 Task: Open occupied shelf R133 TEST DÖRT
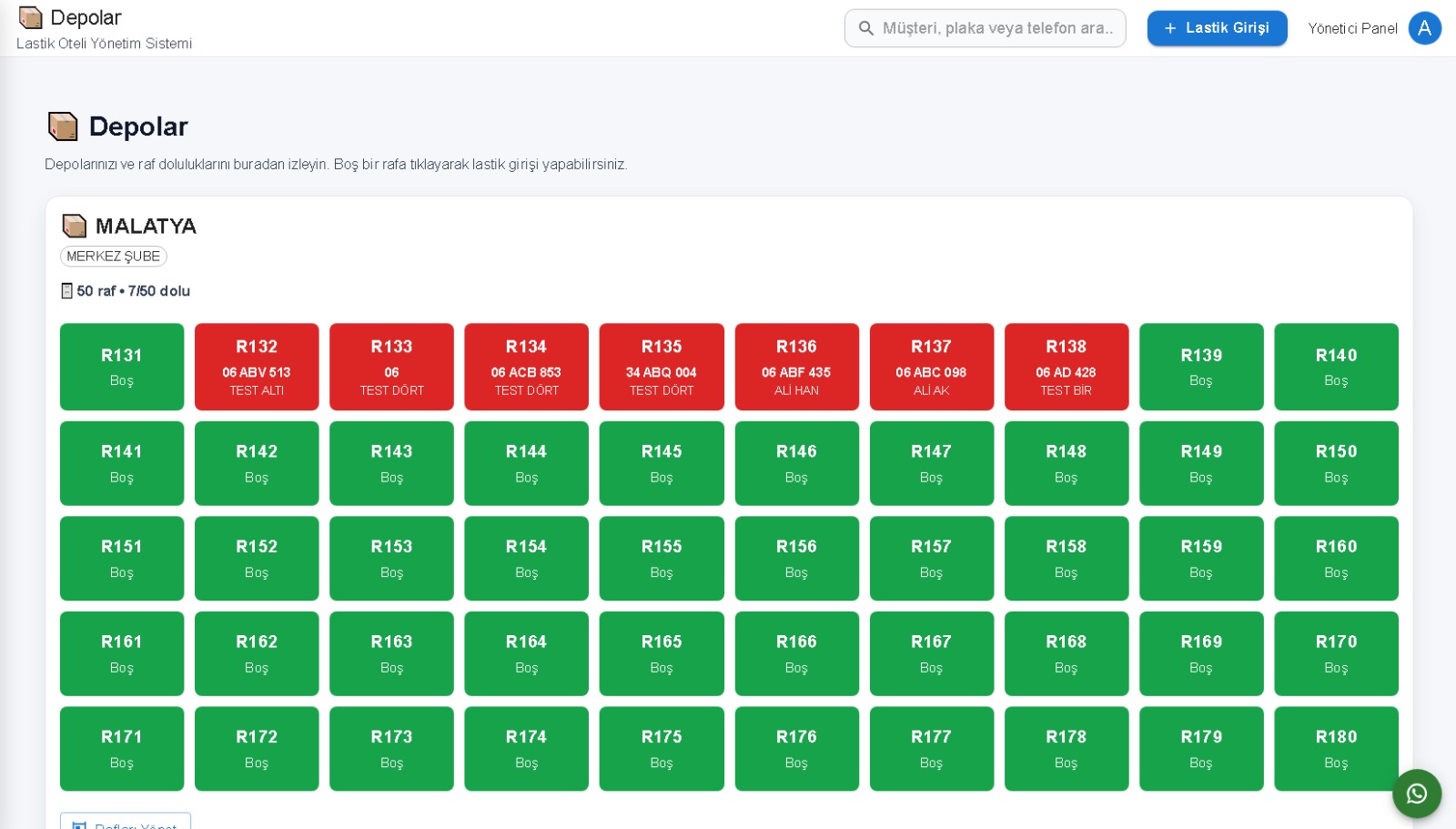(391, 367)
